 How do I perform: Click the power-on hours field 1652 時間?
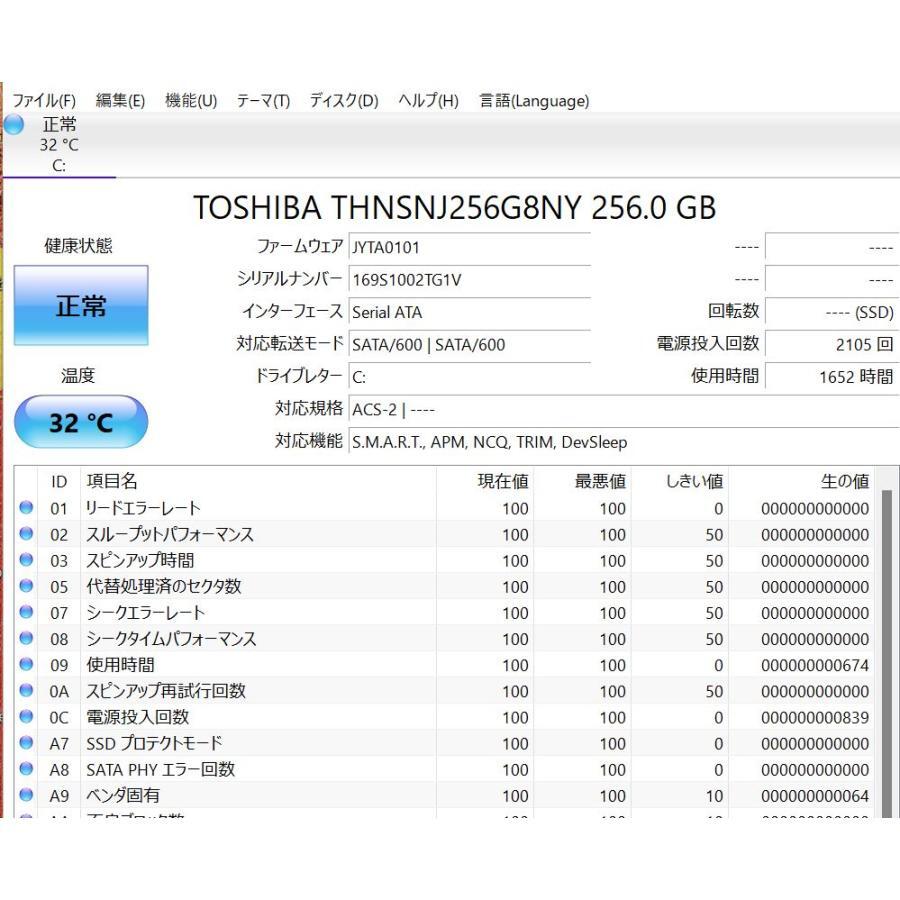(832, 377)
